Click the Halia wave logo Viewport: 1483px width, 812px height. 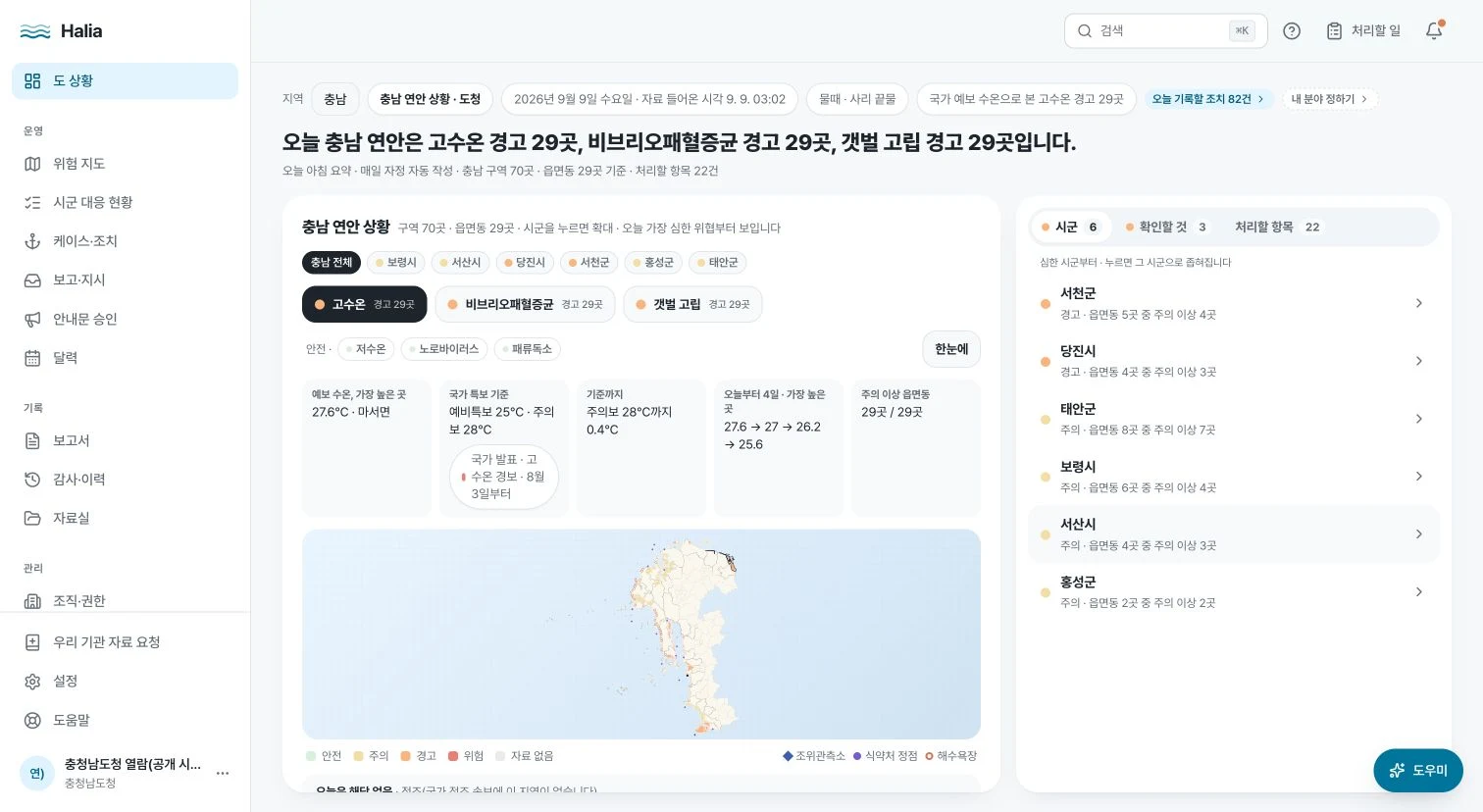pyautogui.click(x=35, y=31)
